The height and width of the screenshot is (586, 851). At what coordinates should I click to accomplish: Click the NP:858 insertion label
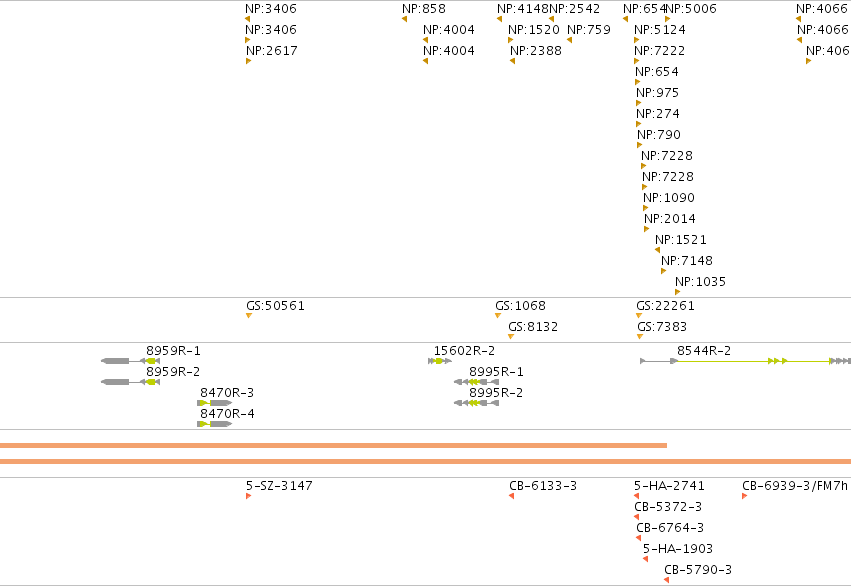[x=424, y=9]
